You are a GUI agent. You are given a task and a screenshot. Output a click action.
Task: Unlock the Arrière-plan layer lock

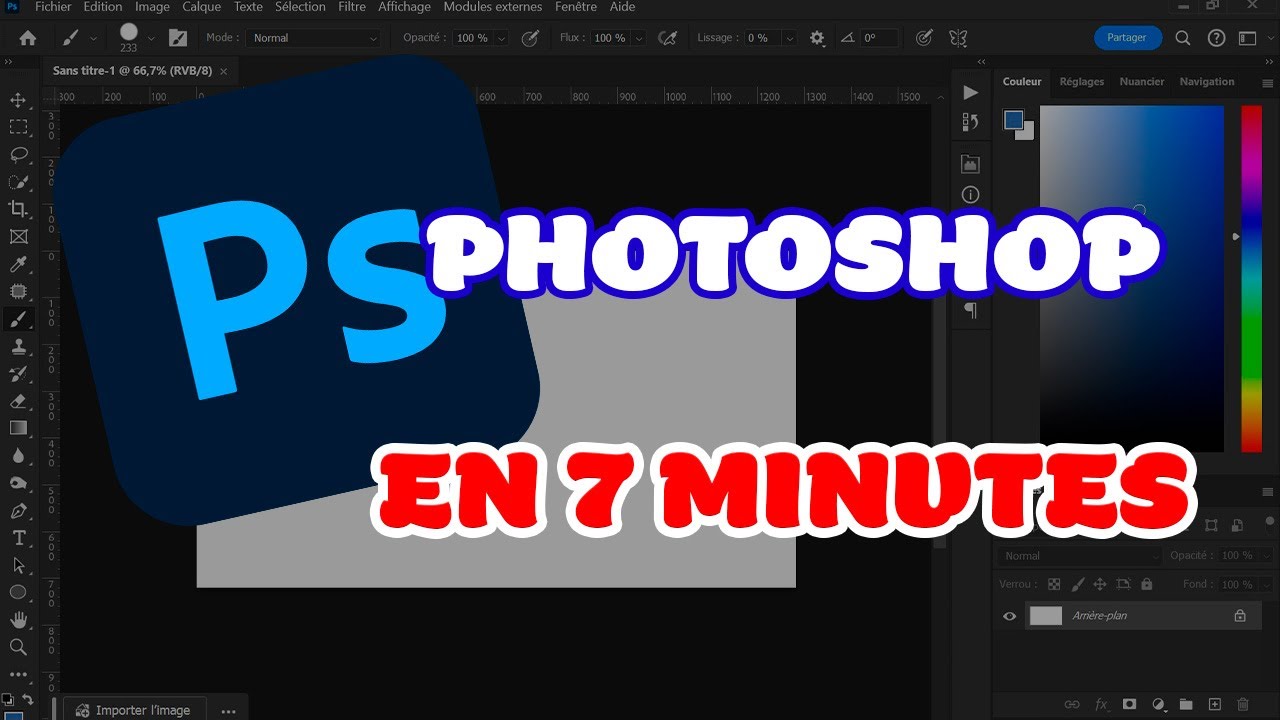click(1240, 616)
